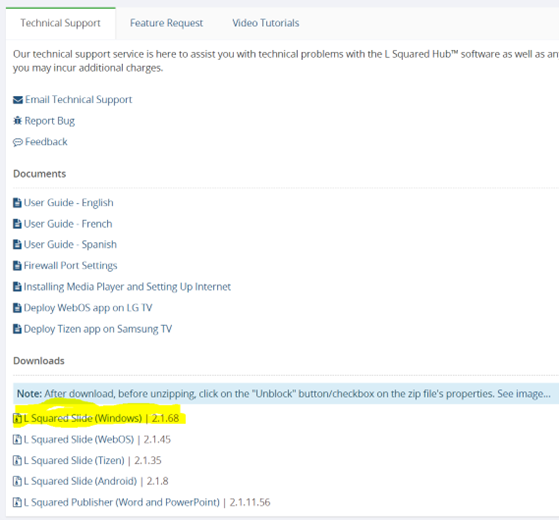
Task: Click document icon for User Guide - French
Action: click(x=17, y=224)
